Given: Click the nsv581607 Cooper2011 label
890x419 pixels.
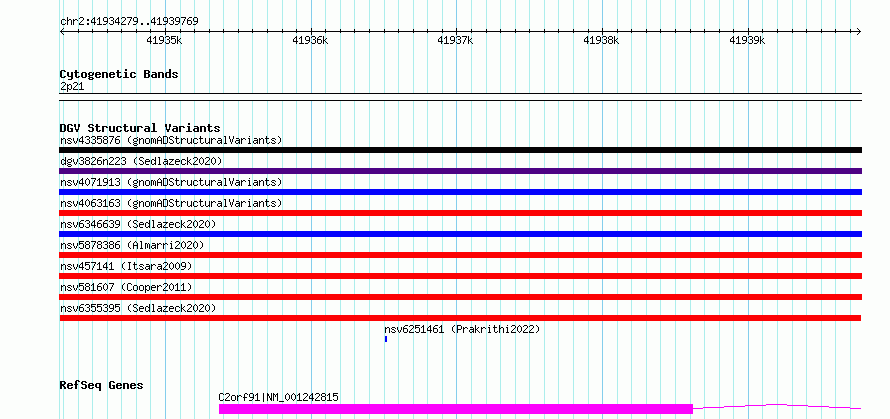Looking at the screenshot, I should (126, 287).
